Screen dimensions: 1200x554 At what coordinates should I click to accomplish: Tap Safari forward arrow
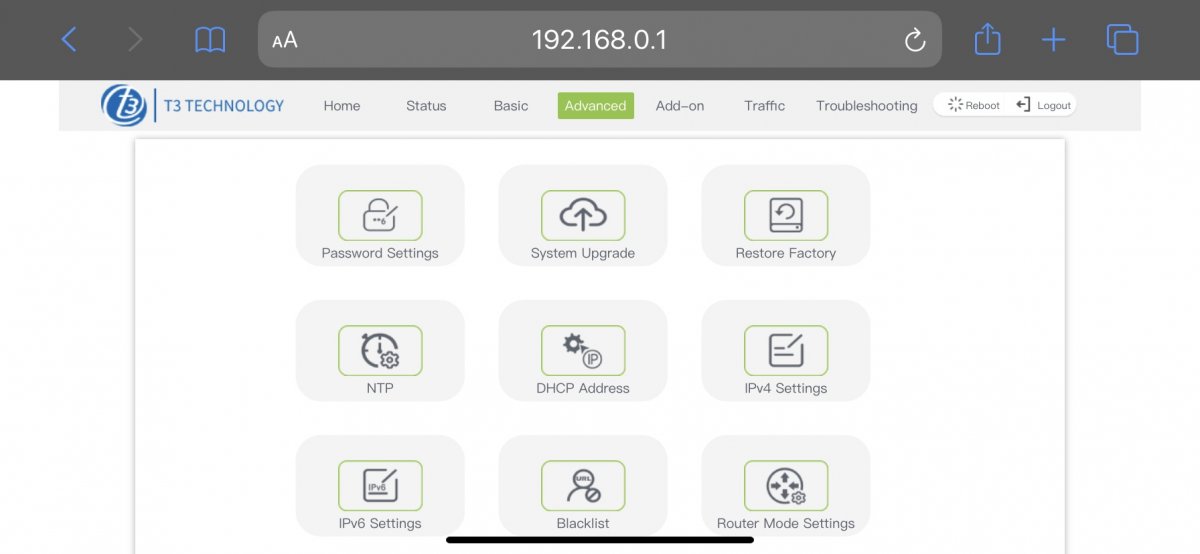[136, 40]
